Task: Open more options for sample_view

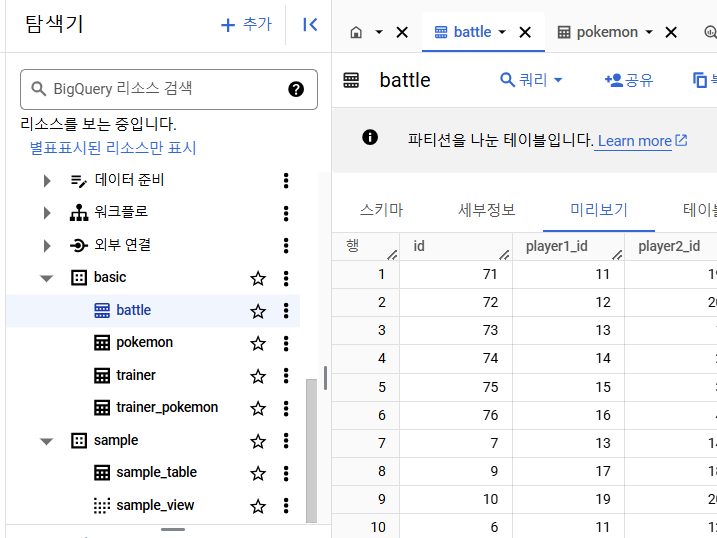Action: [286, 506]
